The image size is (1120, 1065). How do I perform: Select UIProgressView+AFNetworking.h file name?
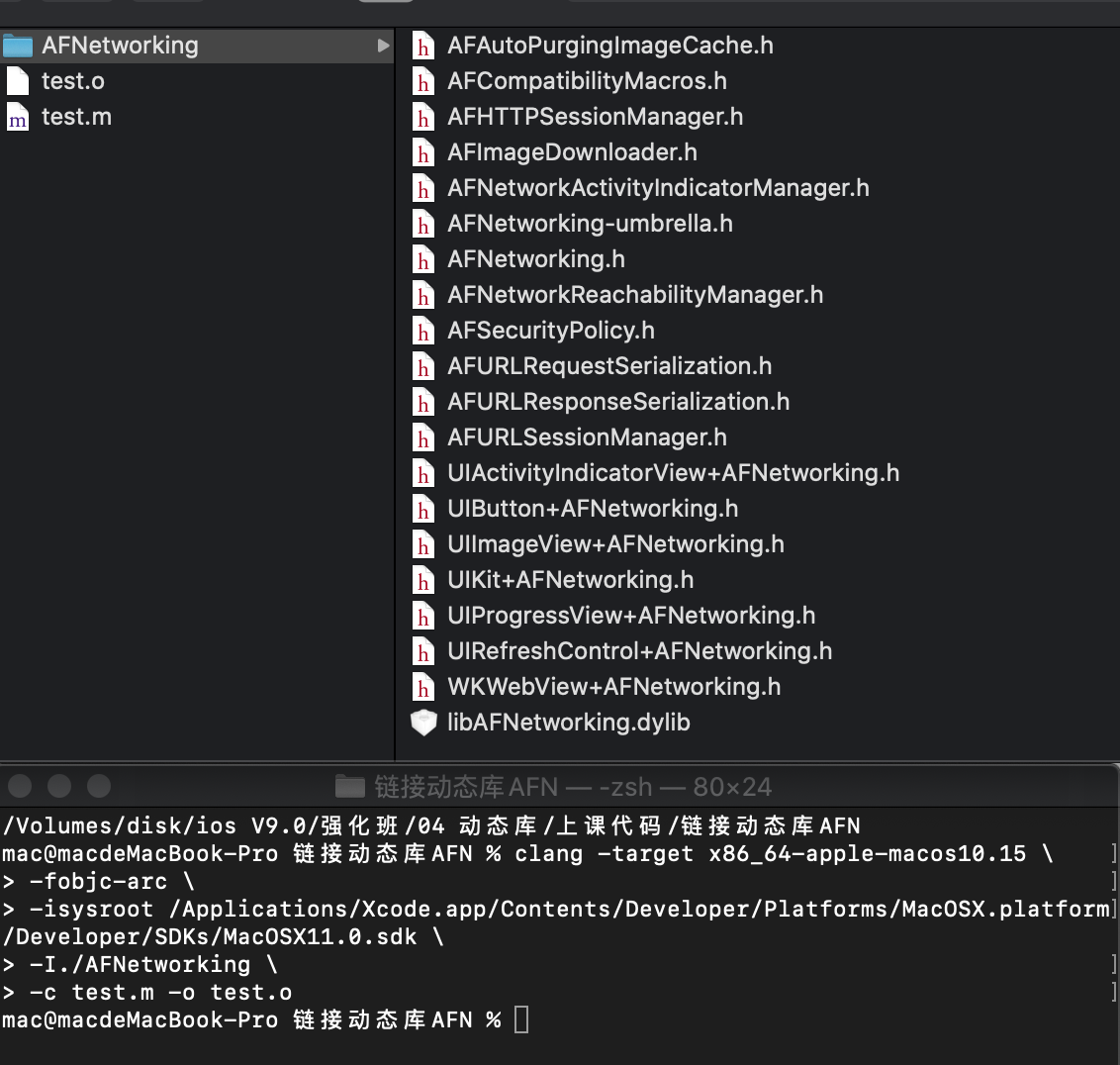click(x=631, y=616)
